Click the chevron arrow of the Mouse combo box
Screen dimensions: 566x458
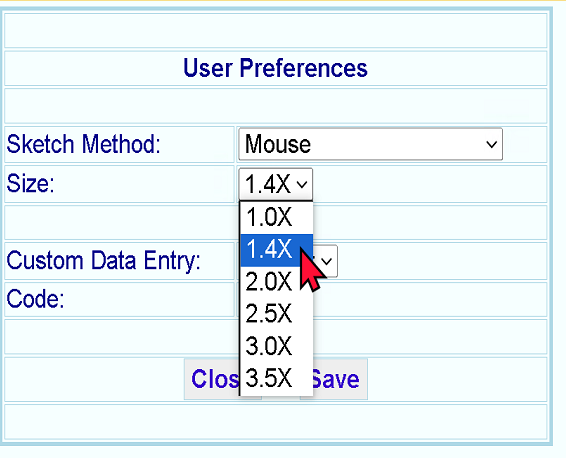click(x=491, y=144)
